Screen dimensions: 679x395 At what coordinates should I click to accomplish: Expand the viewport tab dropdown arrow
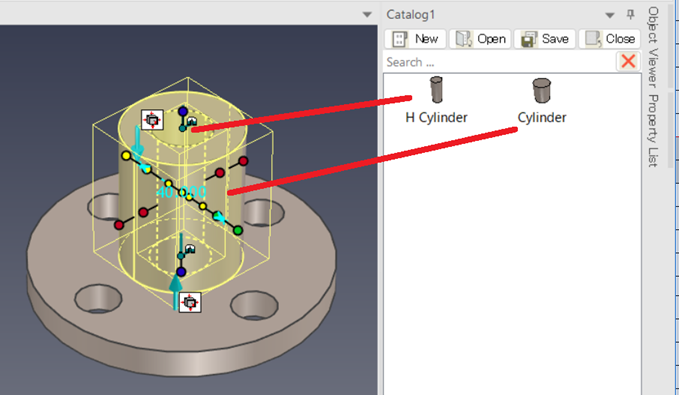[367, 15]
